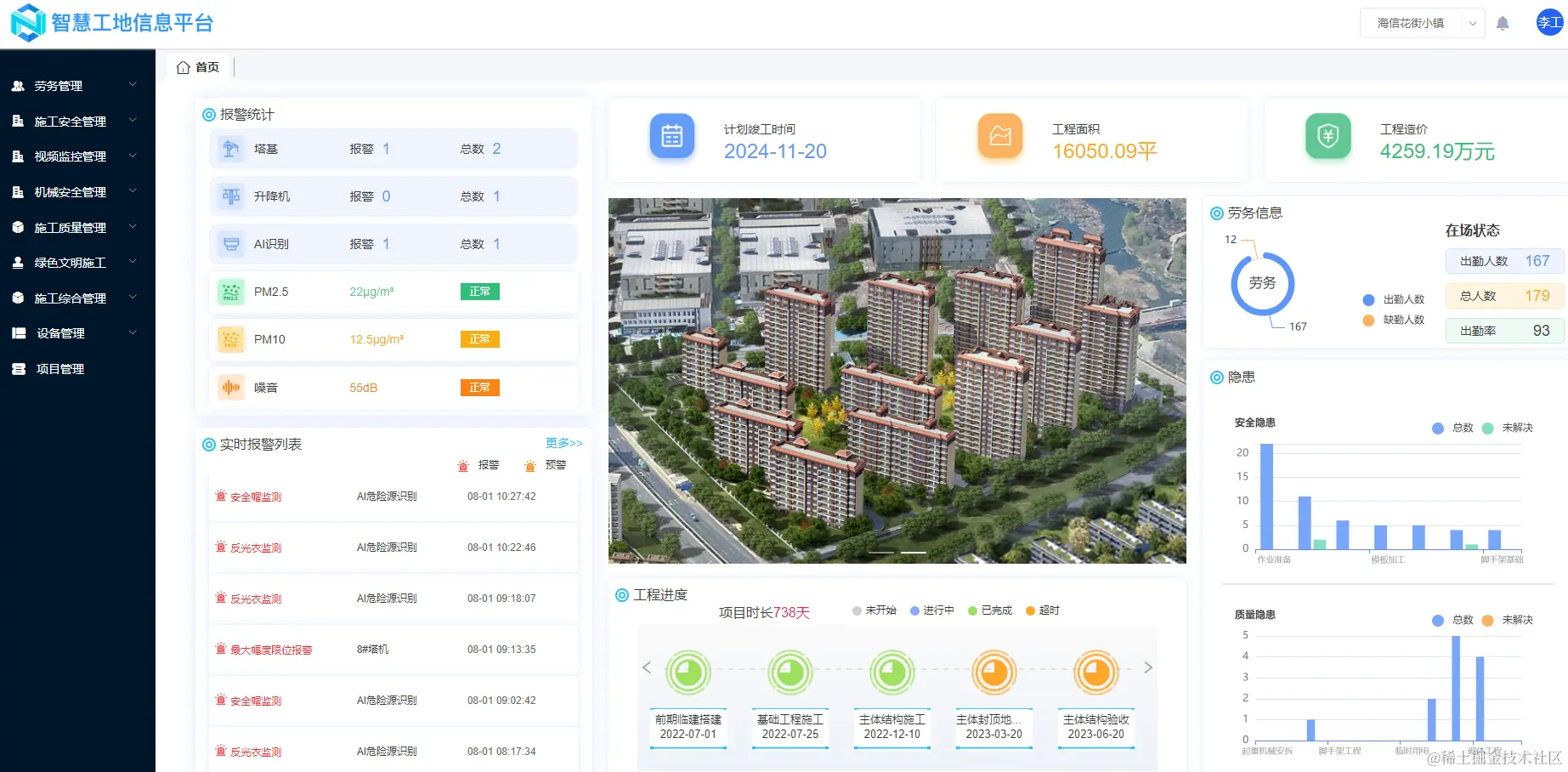Click the 前期临建搭建 progress node icon
Image resolution: width=1568 pixels, height=772 pixels.
[688, 673]
